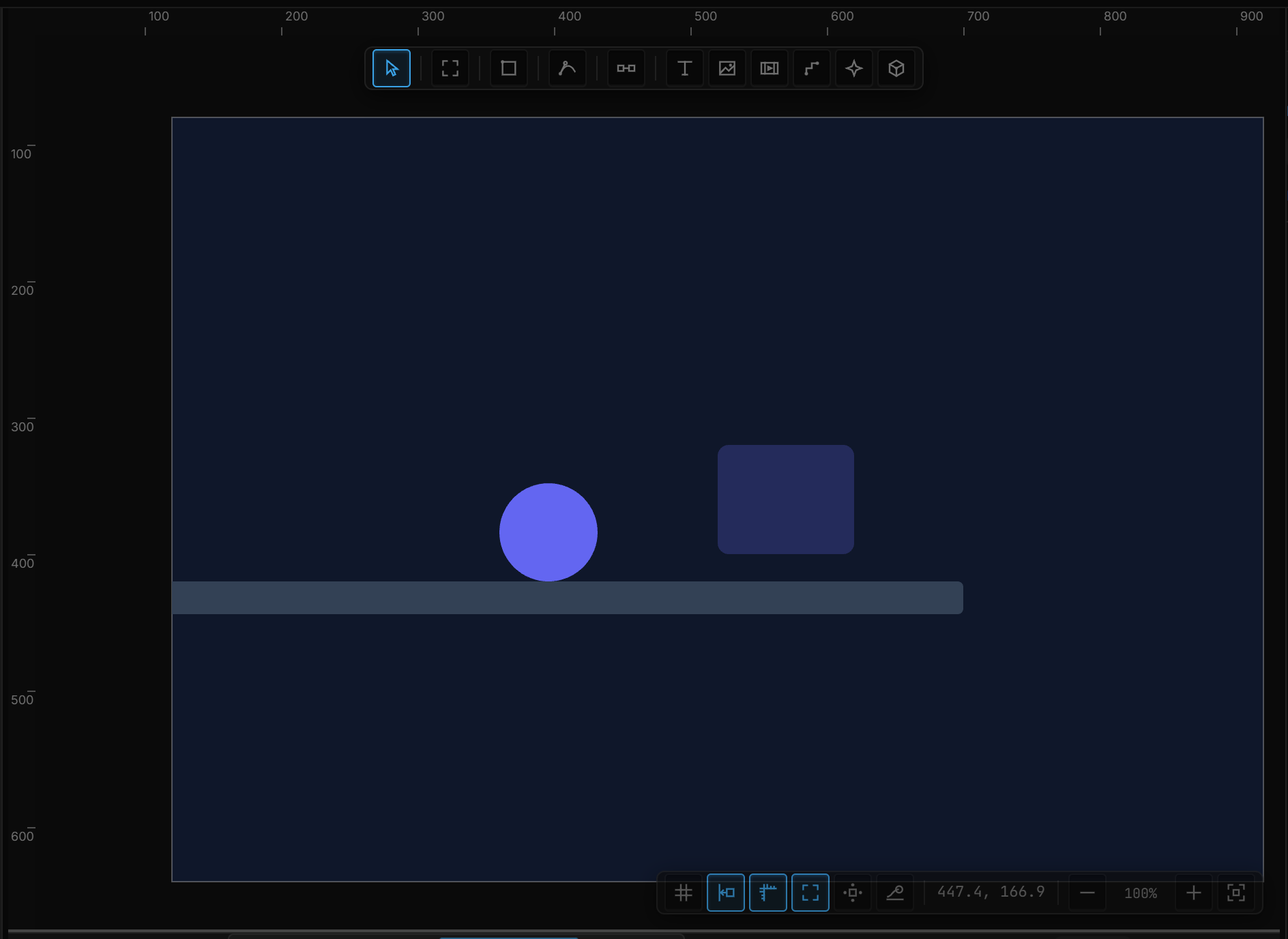
Task: Zoom in with the plus button
Action: click(1194, 893)
